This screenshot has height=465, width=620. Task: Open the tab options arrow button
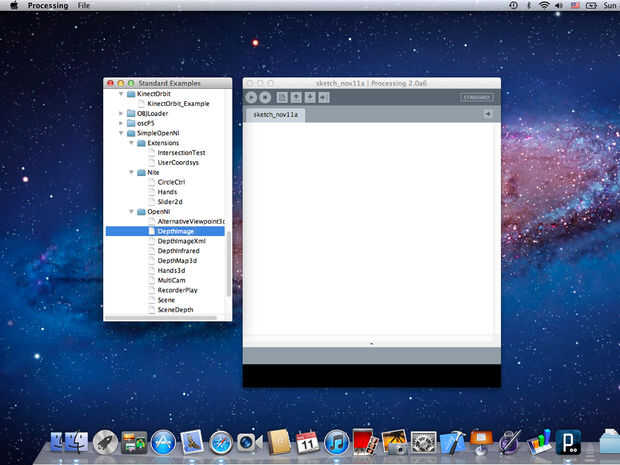pyautogui.click(x=487, y=114)
